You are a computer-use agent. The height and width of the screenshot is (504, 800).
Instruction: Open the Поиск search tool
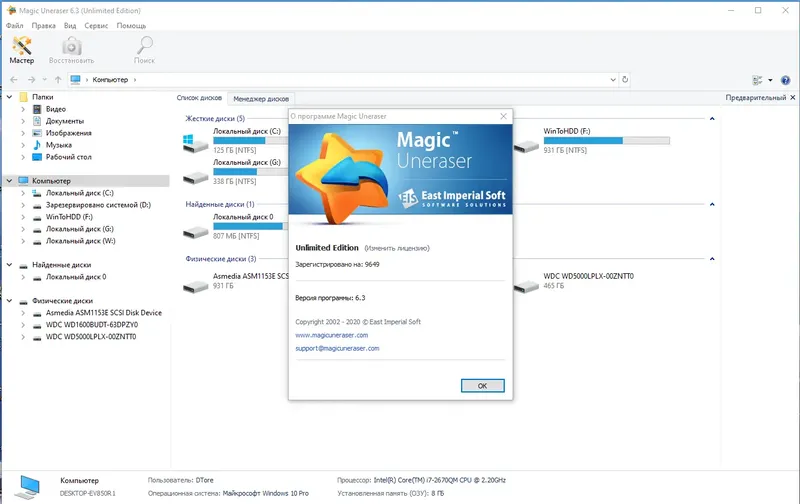[144, 50]
